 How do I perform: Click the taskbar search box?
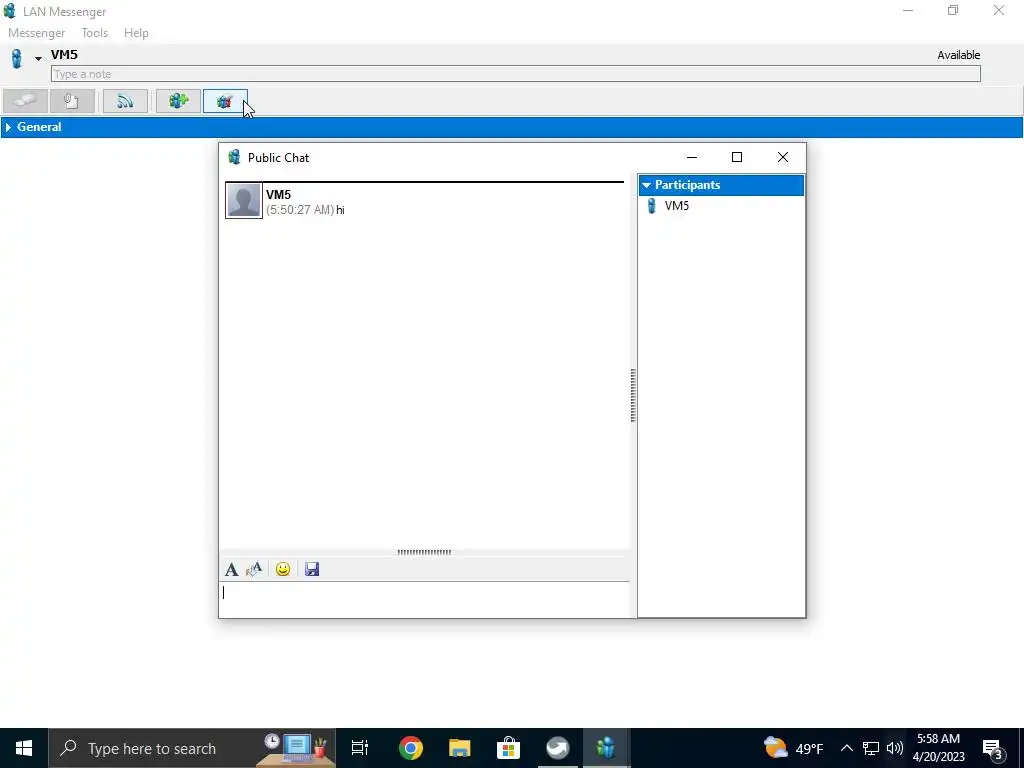[192, 748]
